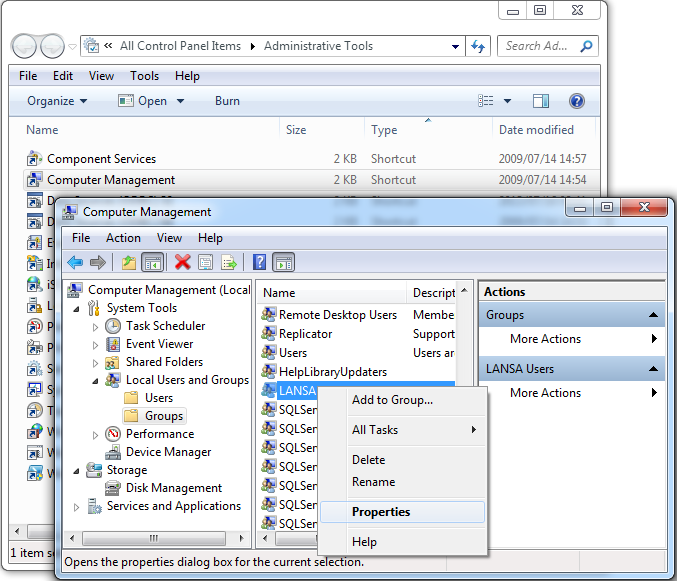Expand the Shared Folders tree node
This screenshot has height=581, width=677.
click(x=95, y=363)
